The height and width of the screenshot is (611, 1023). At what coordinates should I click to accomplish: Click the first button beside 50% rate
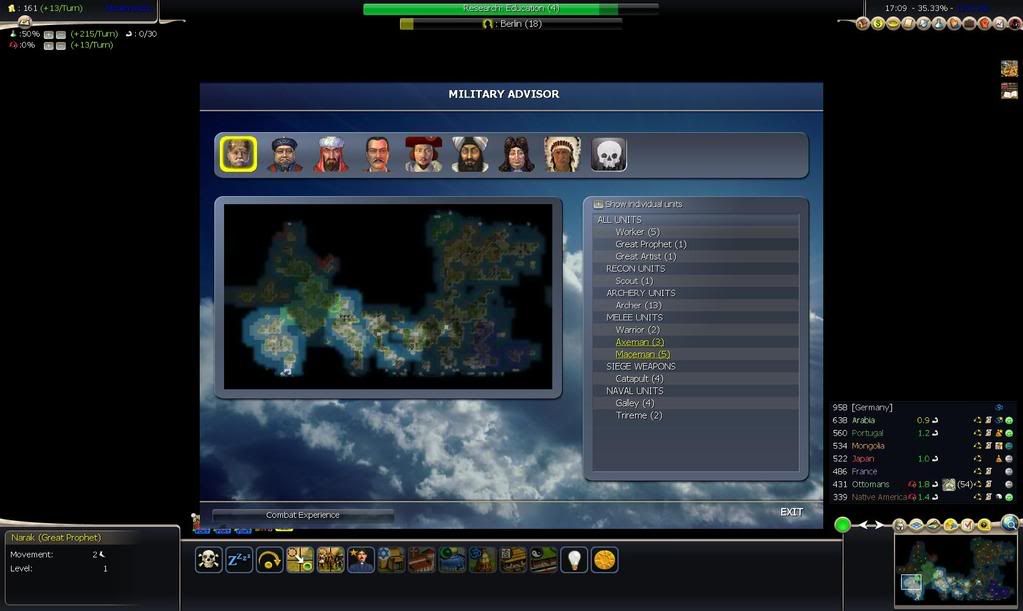pos(48,34)
